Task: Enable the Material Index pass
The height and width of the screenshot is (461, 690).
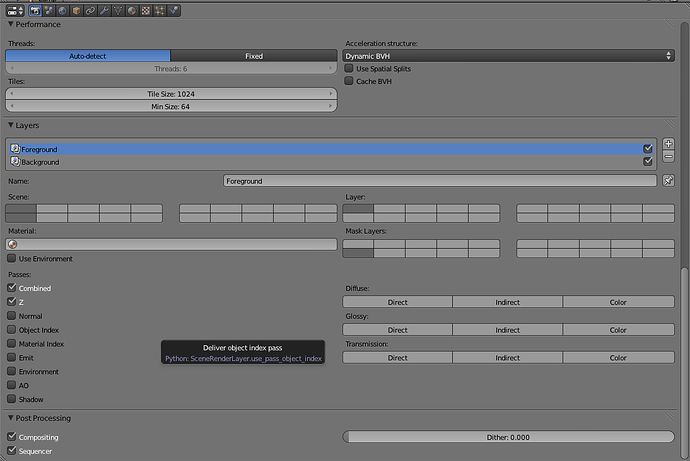Action: [x=12, y=344]
